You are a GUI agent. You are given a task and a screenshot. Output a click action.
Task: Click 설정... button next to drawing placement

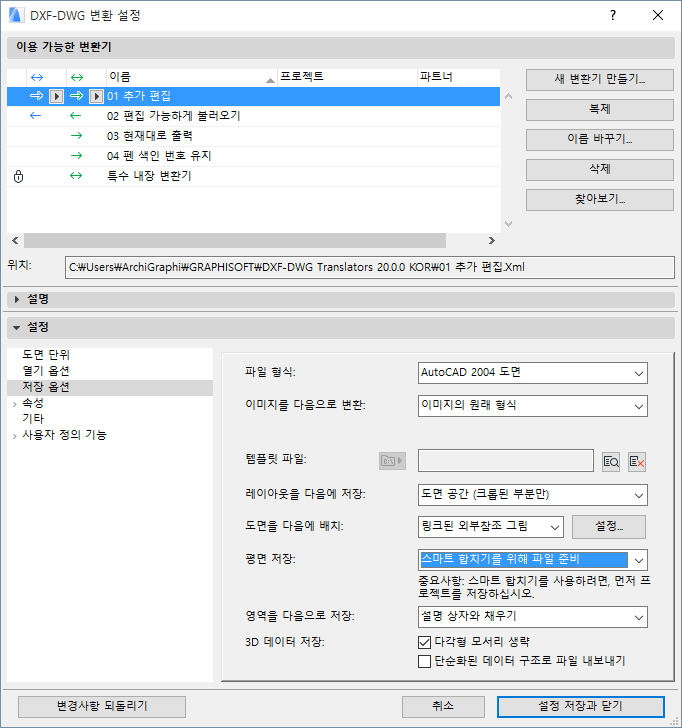(x=609, y=527)
